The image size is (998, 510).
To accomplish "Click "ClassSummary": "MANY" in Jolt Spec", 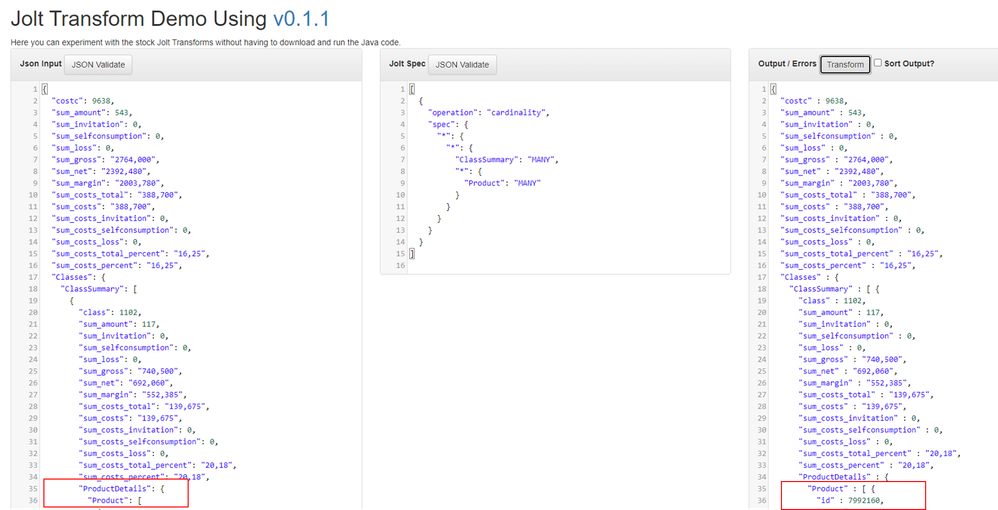I will (506, 160).
